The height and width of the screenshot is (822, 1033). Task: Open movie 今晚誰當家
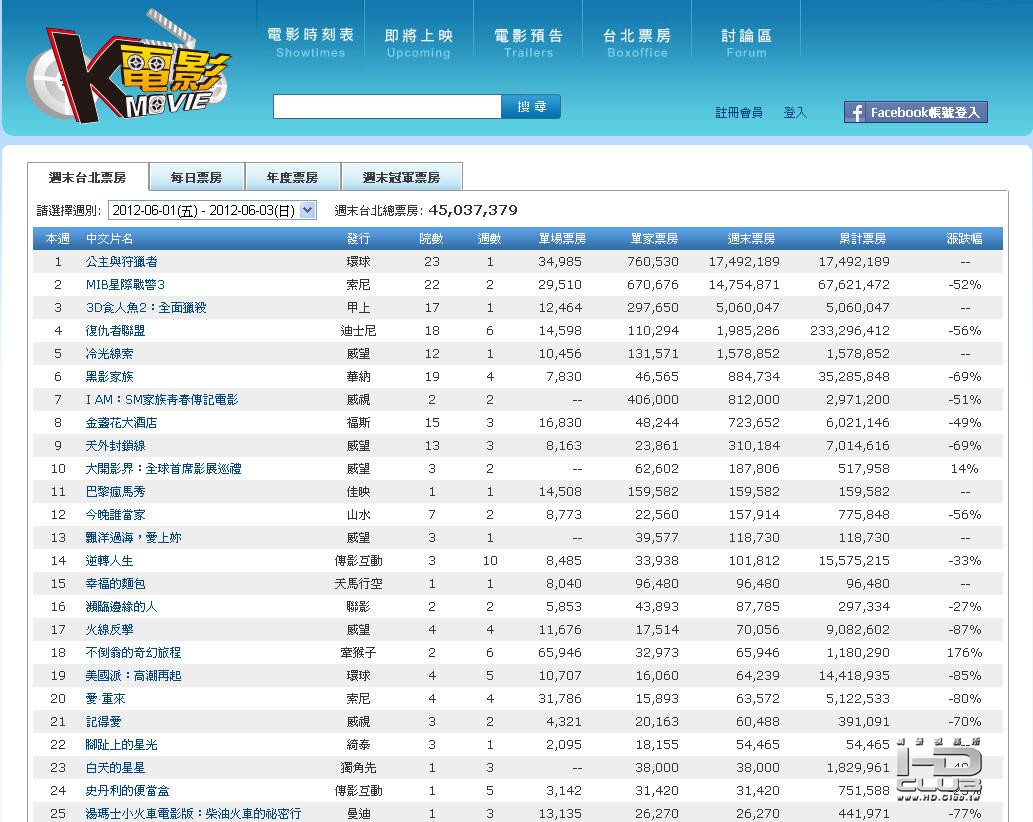point(115,515)
